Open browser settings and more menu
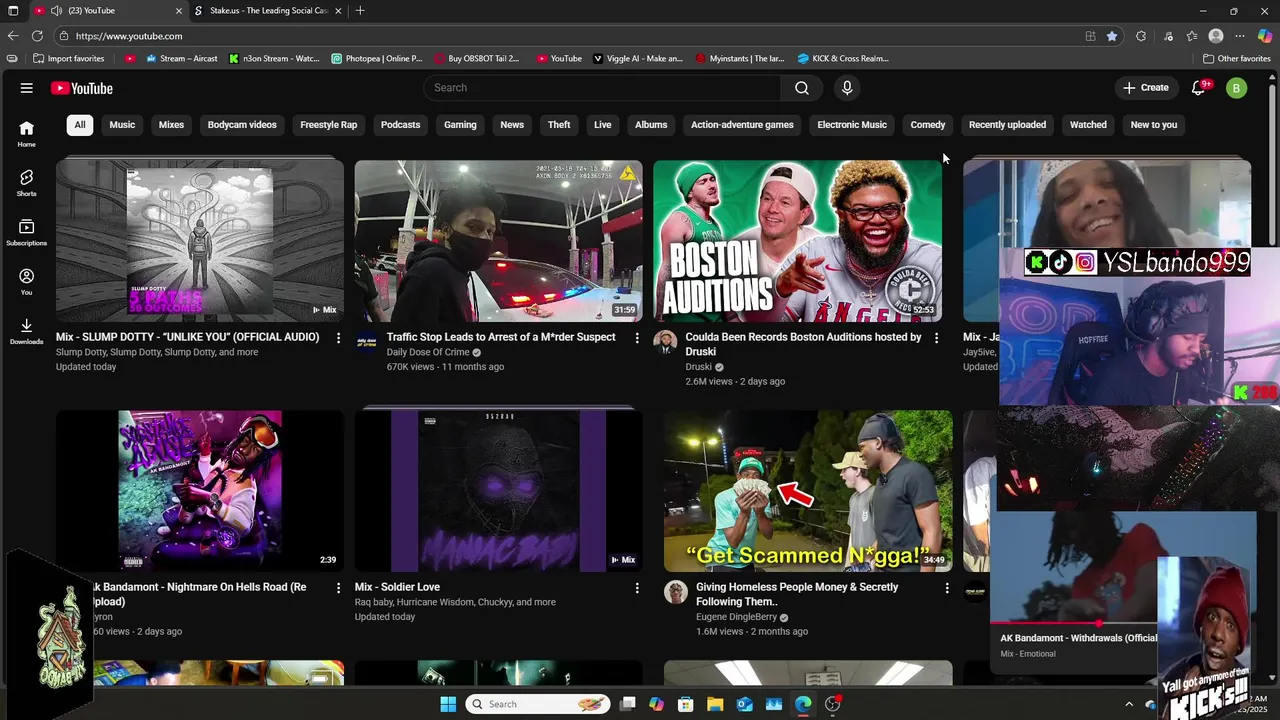Viewport: 1280px width, 720px height. (x=1240, y=36)
